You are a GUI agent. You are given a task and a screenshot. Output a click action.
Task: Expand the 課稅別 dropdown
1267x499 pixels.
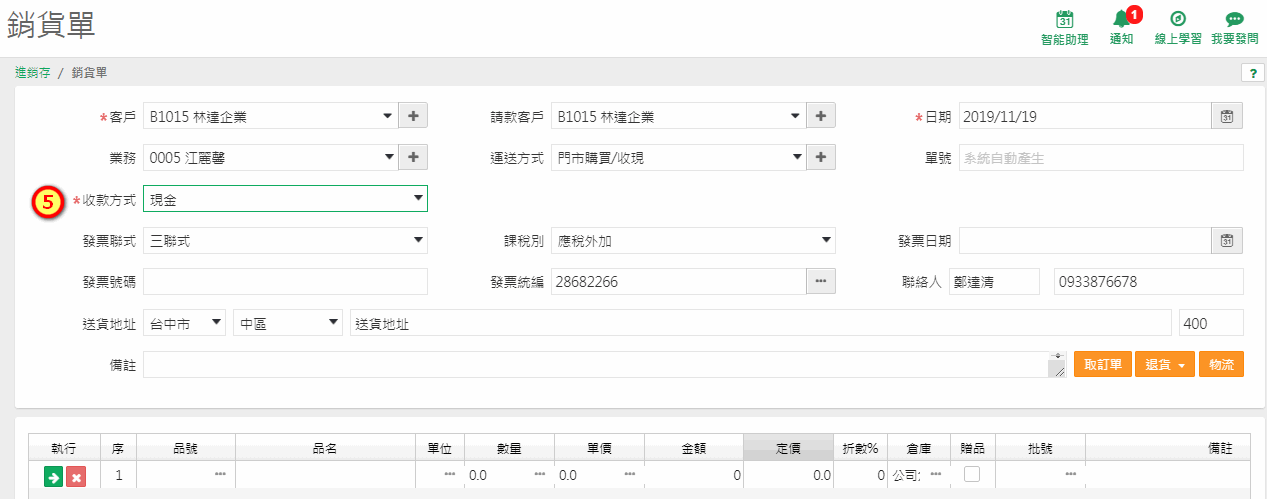tap(693, 241)
